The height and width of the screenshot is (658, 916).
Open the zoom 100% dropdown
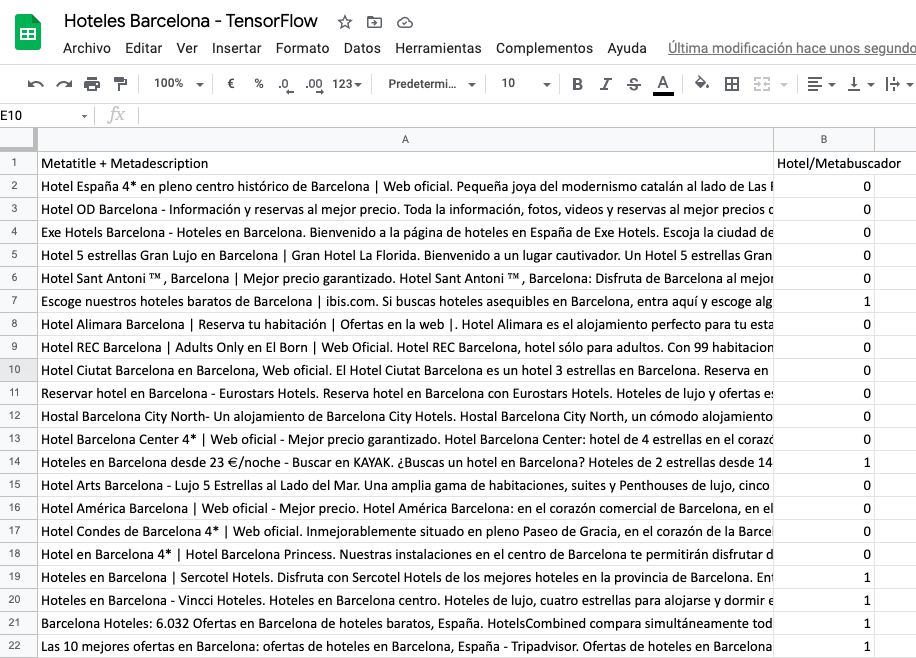pyautogui.click(x=178, y=84)
